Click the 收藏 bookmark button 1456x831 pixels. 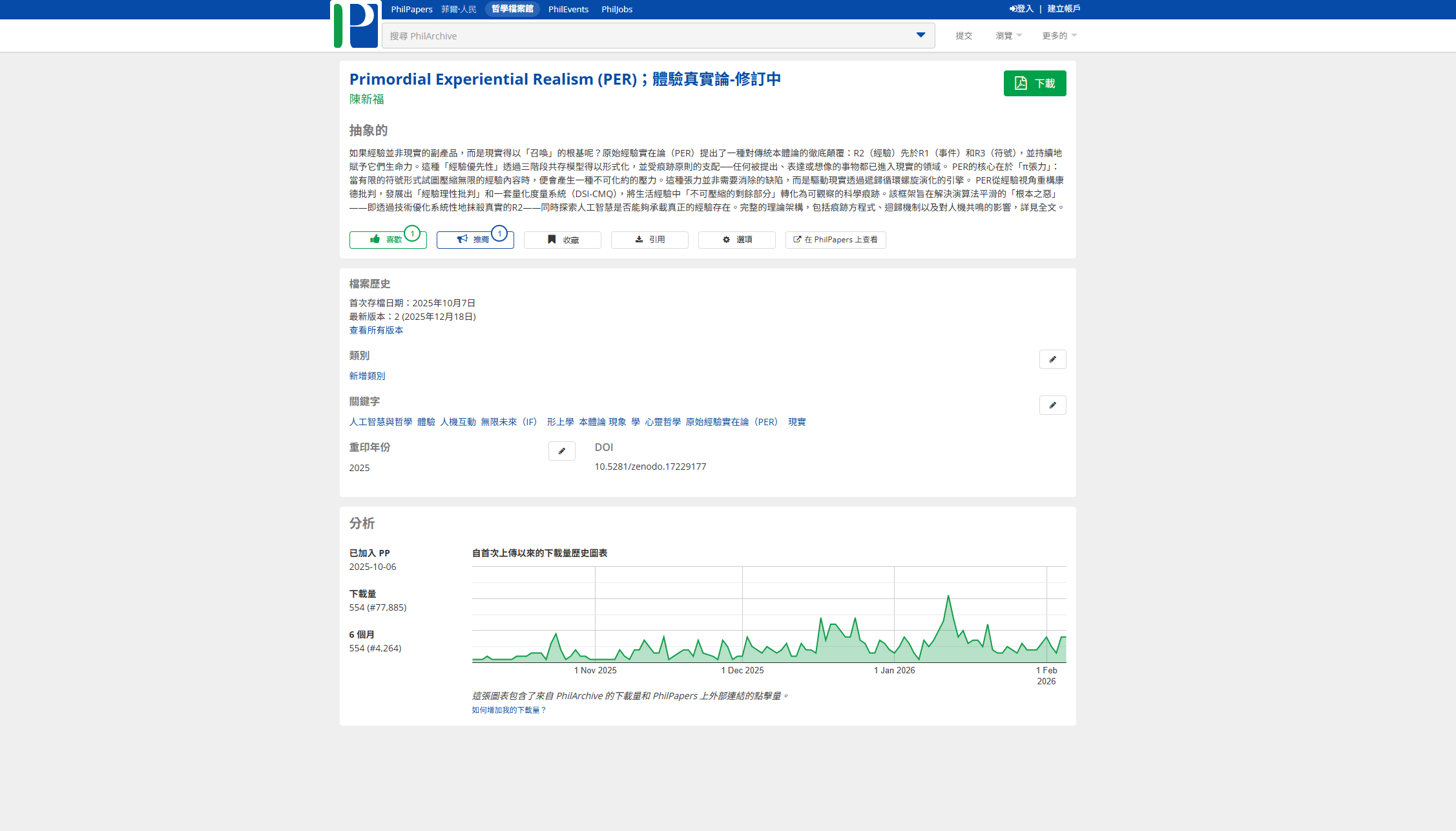562,240
